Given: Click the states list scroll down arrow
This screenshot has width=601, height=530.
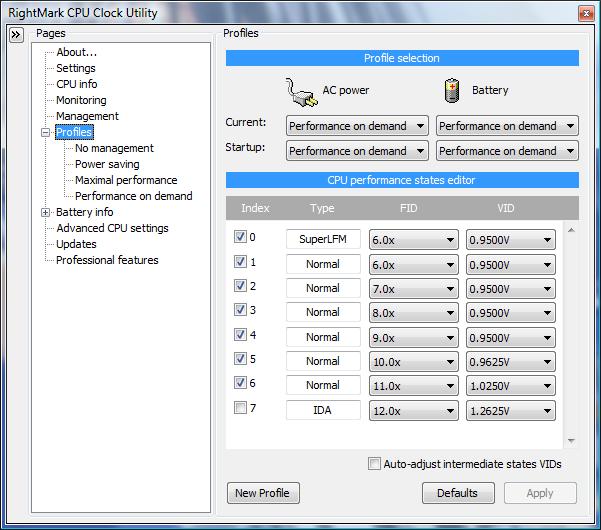Looking at the screenshot, I should (x=571, y=441).
